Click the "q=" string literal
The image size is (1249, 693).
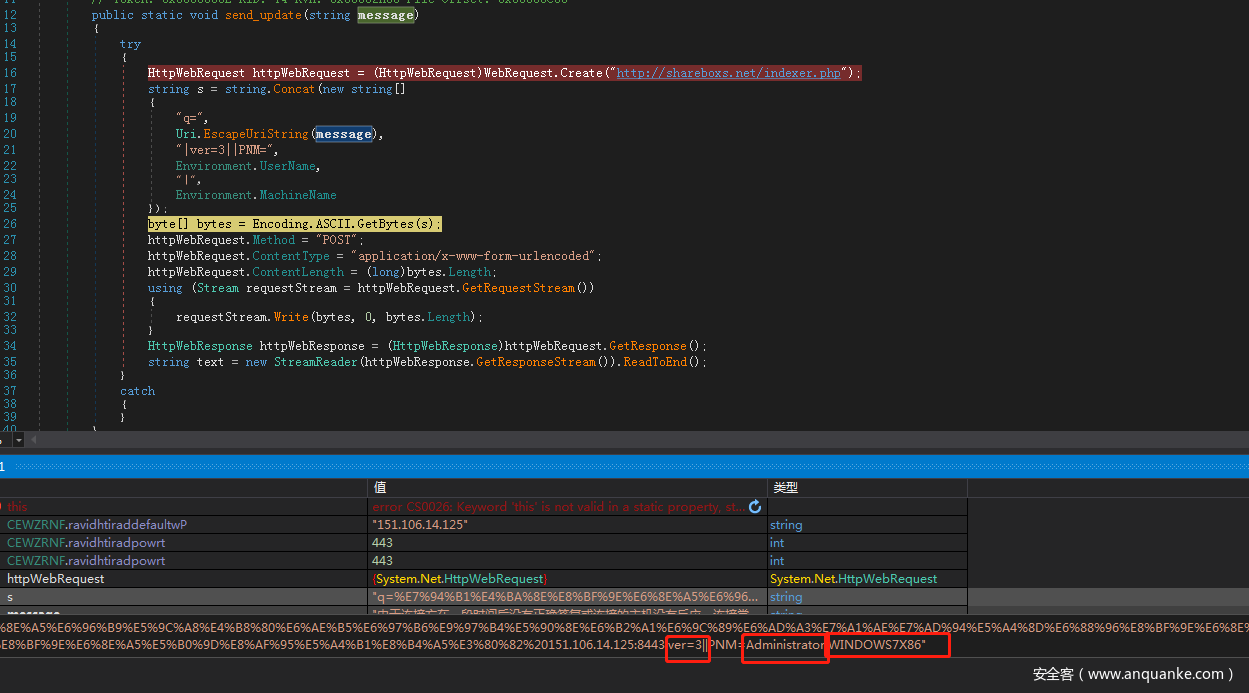point(191,118)
